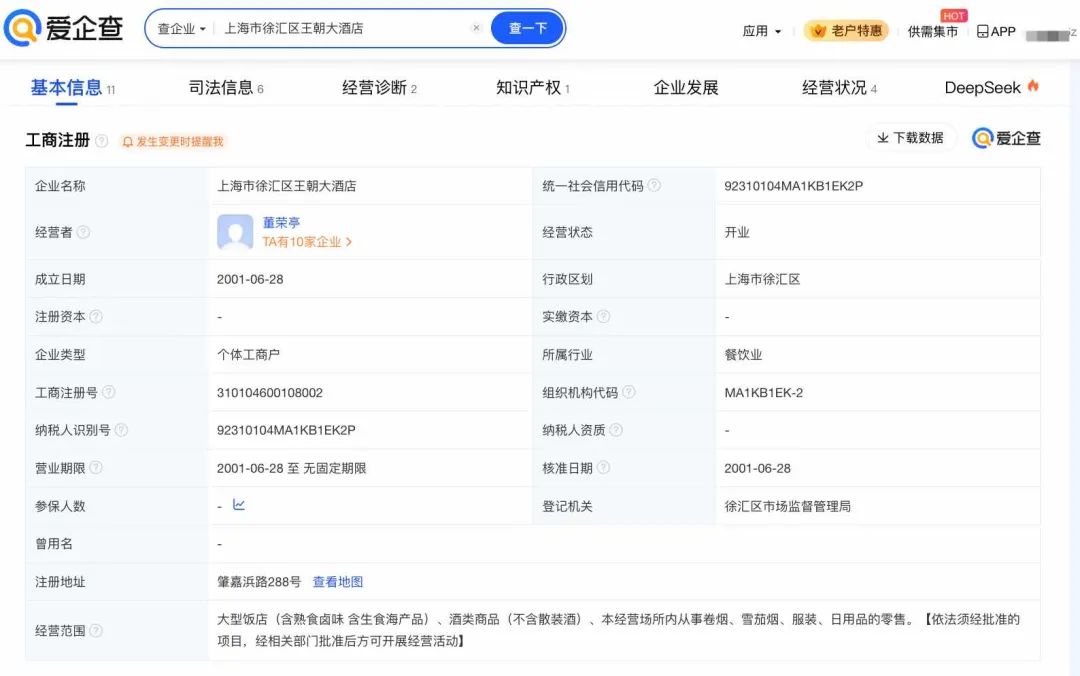Click the 爱企查 logo at top left
The image size is (1080, 676).
[63, 28]
